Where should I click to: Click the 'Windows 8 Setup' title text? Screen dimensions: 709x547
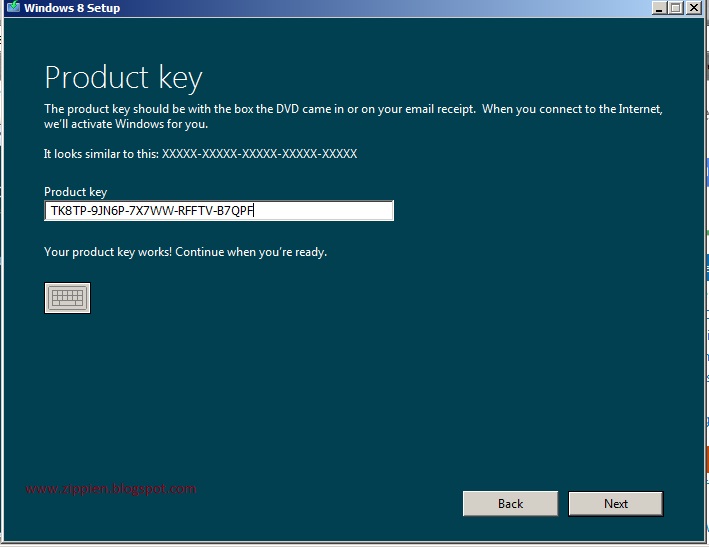click(x=72, y=8)
